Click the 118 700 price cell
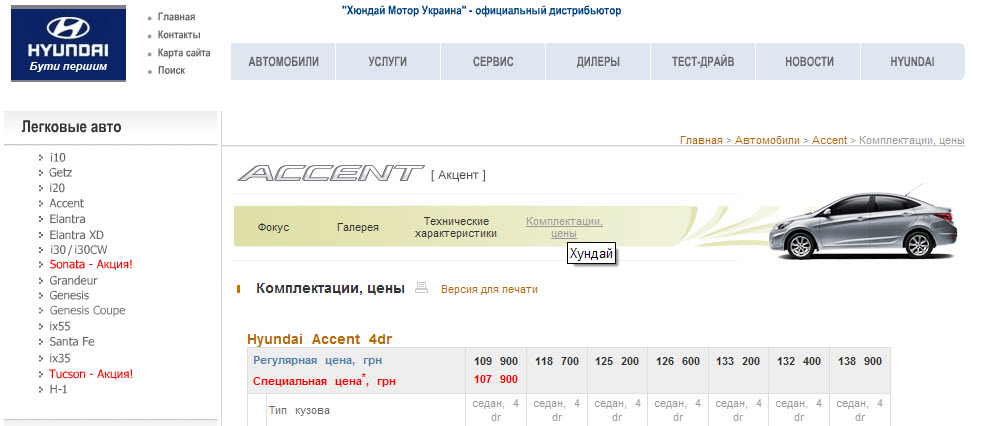 point(556,361)
